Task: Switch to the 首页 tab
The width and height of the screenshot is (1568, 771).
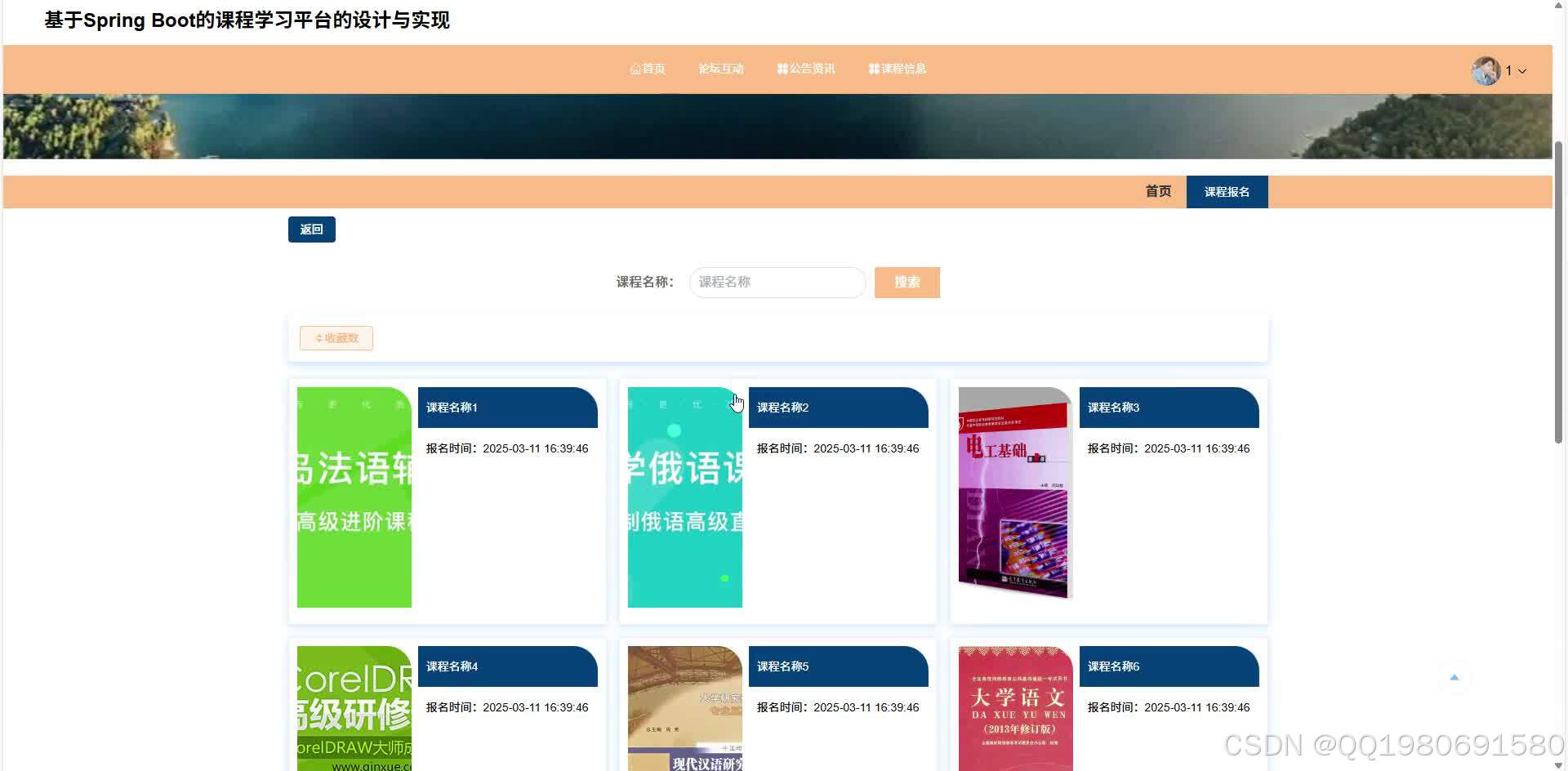Action: click(1157, 191)
